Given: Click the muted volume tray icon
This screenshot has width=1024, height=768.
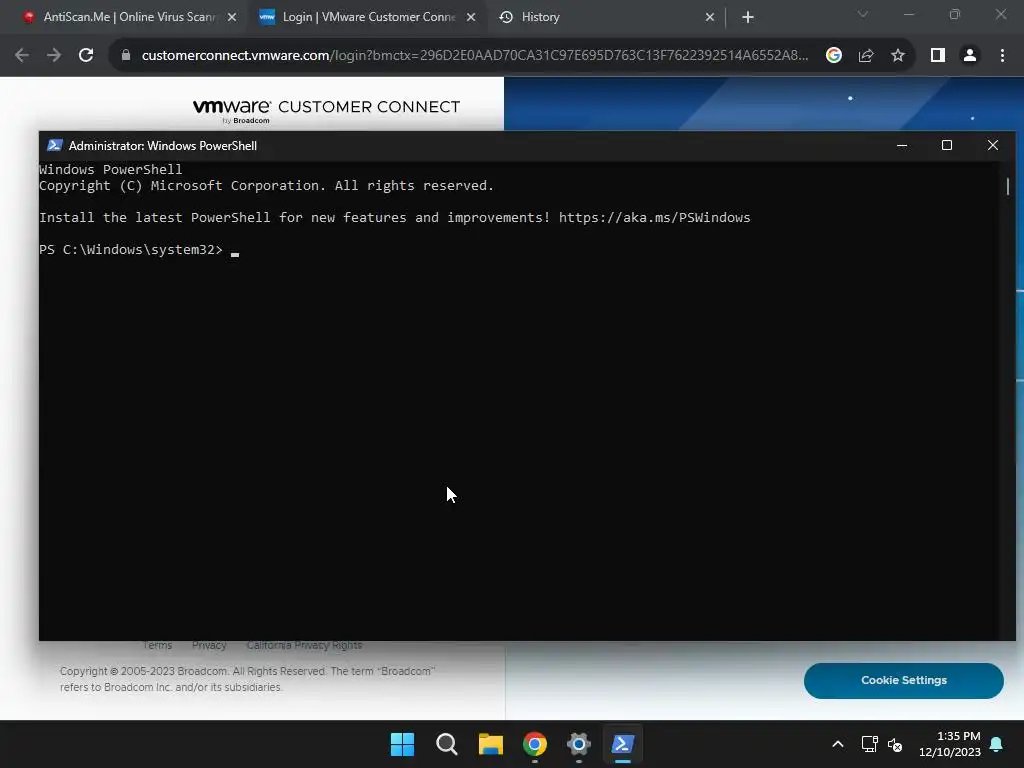Looking at the screenshot, I should pos(895,744).
